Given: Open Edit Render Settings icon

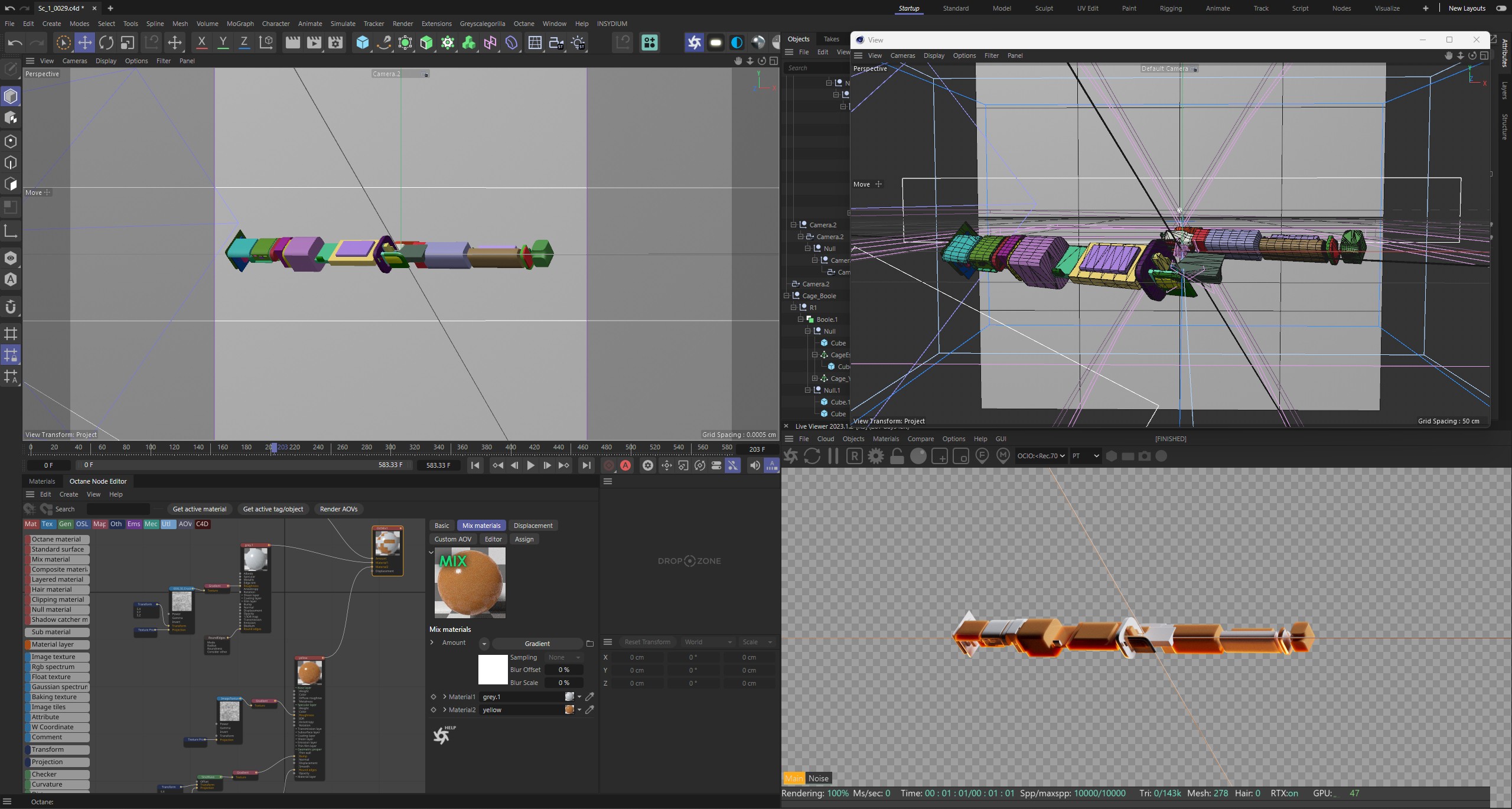Looking at the screenshot, I should tap(335, 43).
